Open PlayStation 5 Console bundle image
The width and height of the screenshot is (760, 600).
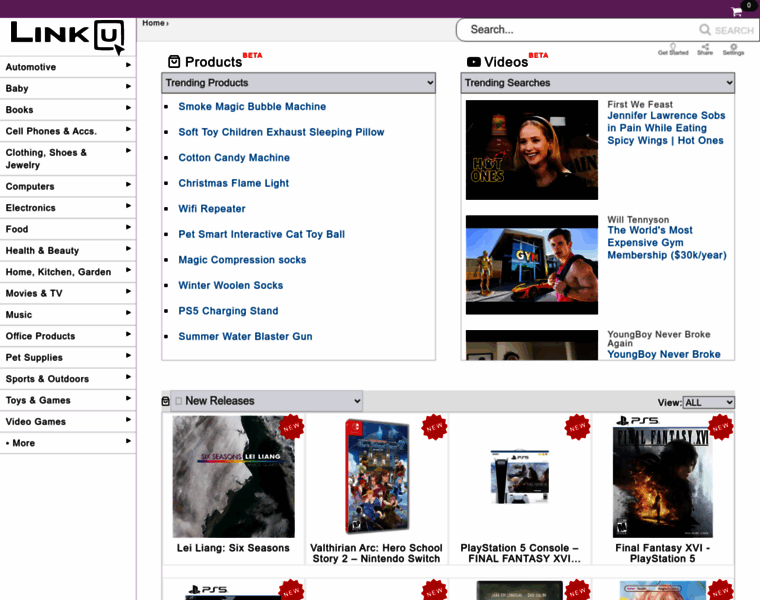pyautogui.click(x=519, y=477)
